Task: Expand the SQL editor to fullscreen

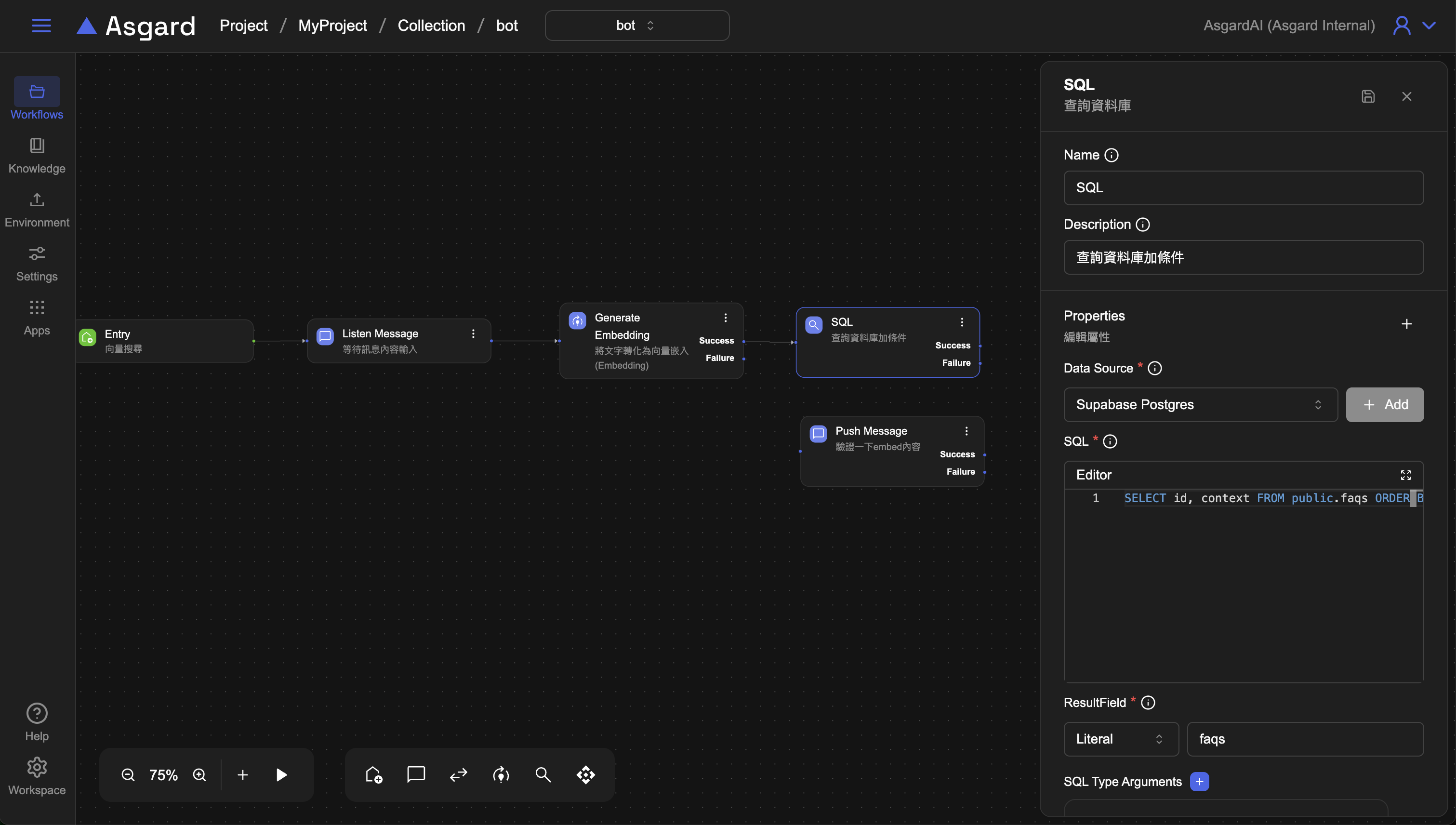Action: [1405, 475]
